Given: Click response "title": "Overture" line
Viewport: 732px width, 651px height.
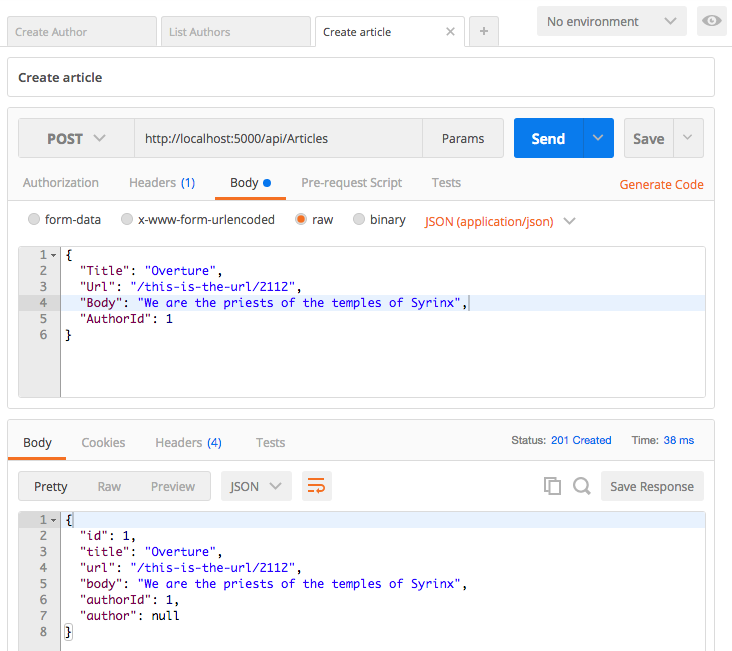Looking at the screenshot, I should tap(150, 552).
